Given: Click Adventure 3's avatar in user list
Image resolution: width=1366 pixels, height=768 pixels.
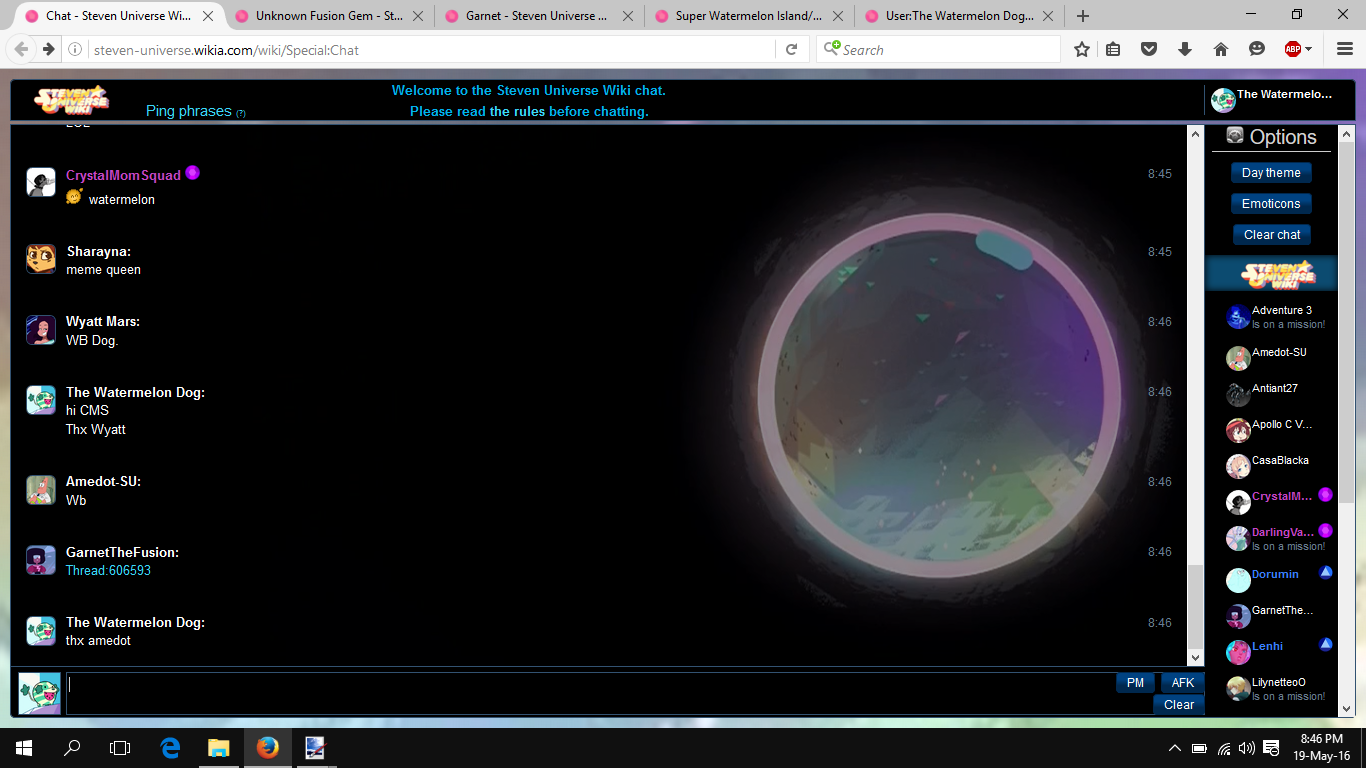Looking at the screenshot, I should (1238, 317).
